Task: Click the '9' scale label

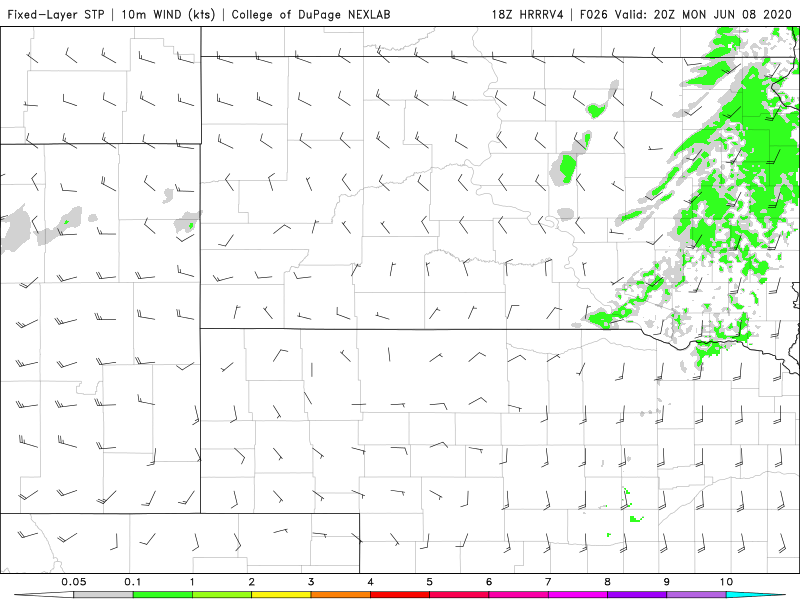Action: 666,582
